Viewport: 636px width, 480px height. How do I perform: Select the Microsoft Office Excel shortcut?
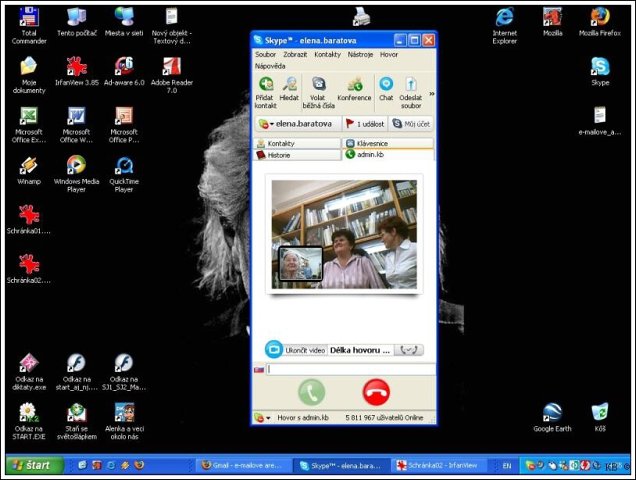click(29, 125)
